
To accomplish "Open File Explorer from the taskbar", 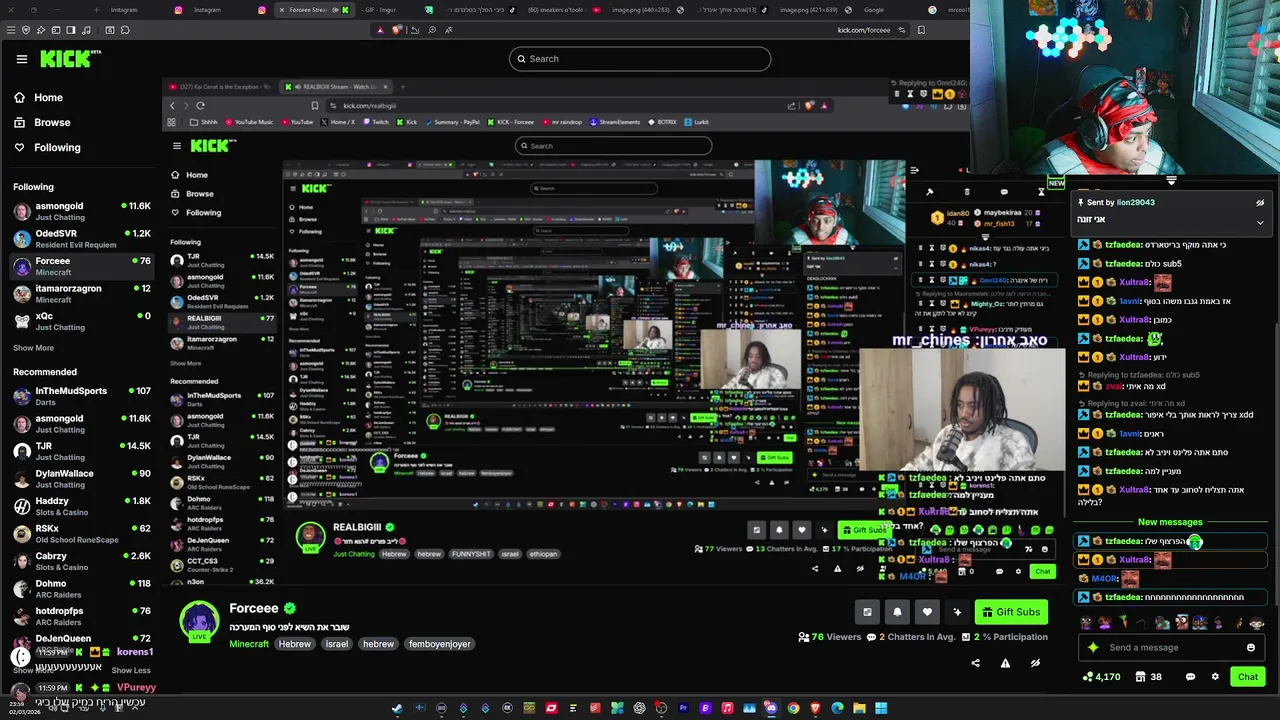I will [x=859, y=708].
